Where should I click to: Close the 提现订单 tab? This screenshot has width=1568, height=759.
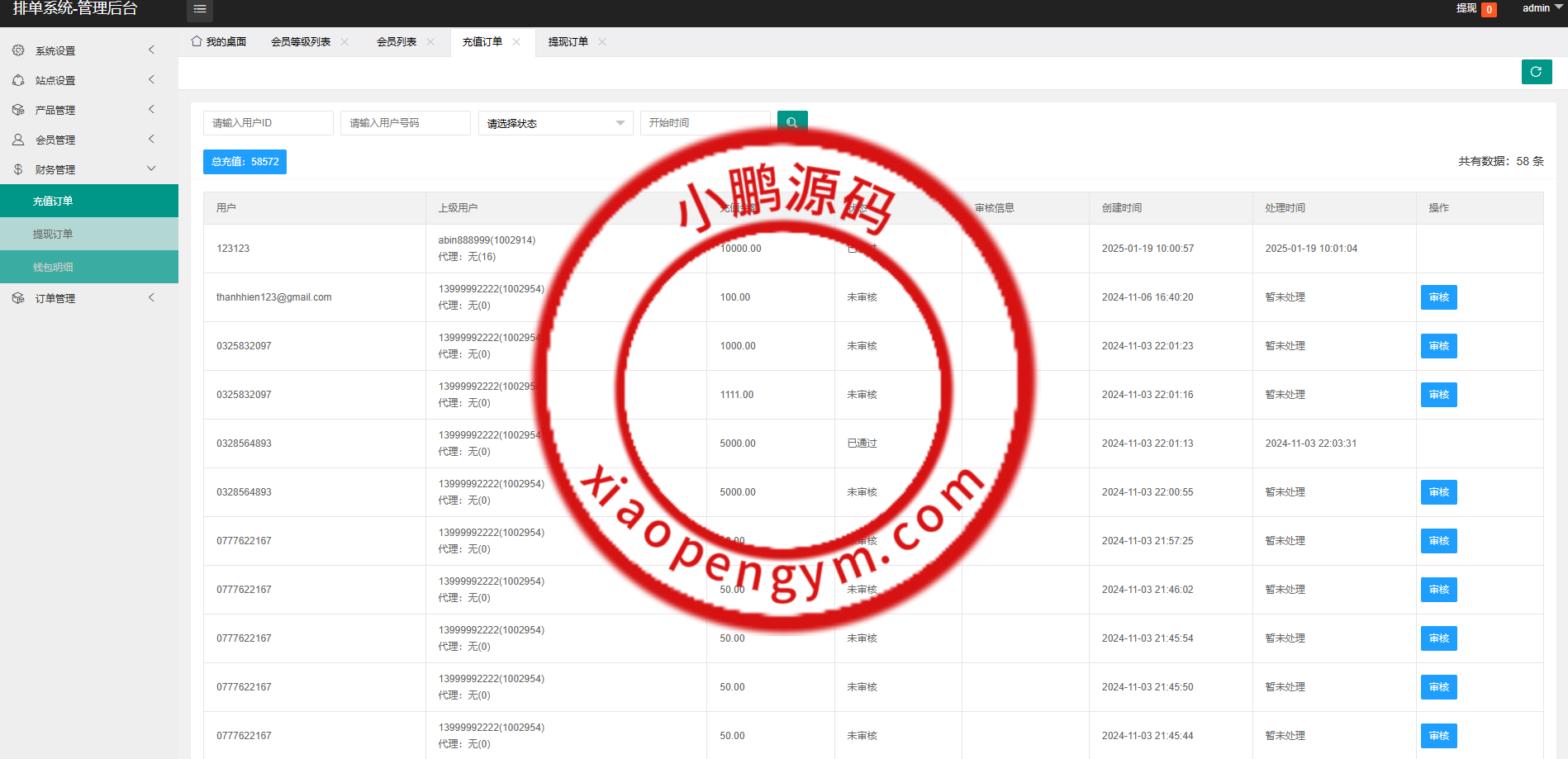(602, 42)
